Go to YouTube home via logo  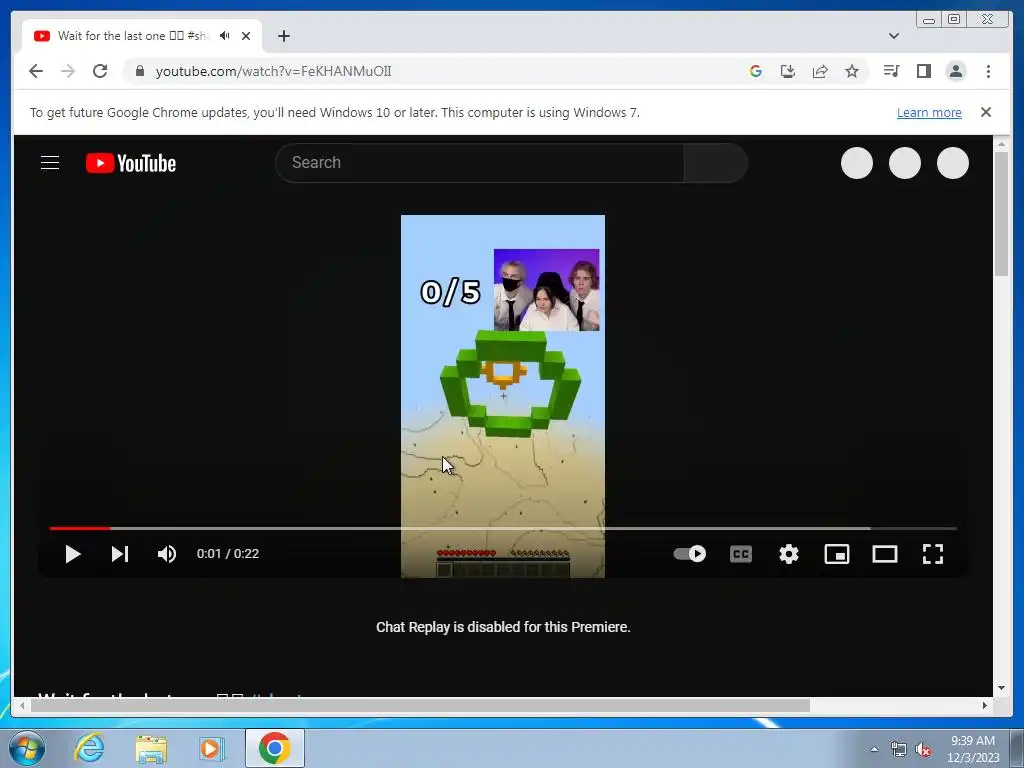click(131, 163)
